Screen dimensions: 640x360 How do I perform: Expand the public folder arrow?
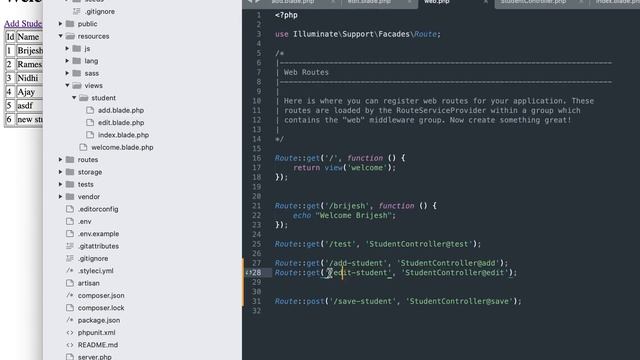click(x=60, y=24)
